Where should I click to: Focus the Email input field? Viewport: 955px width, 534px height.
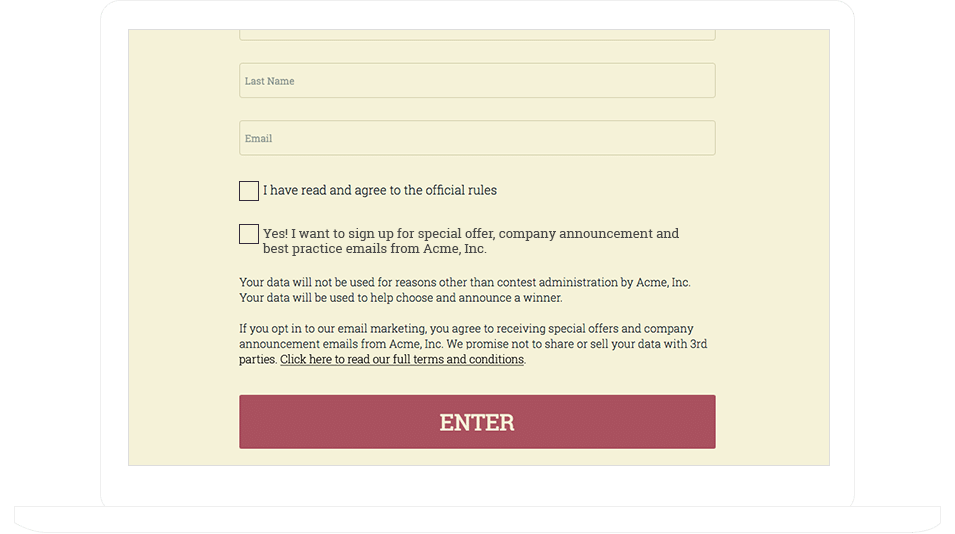click(x=477, y=138)
